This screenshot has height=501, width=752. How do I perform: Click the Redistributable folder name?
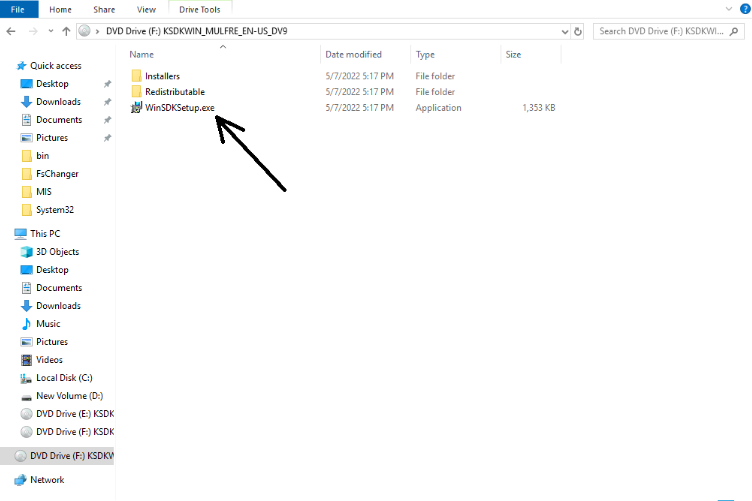[175, 92]
